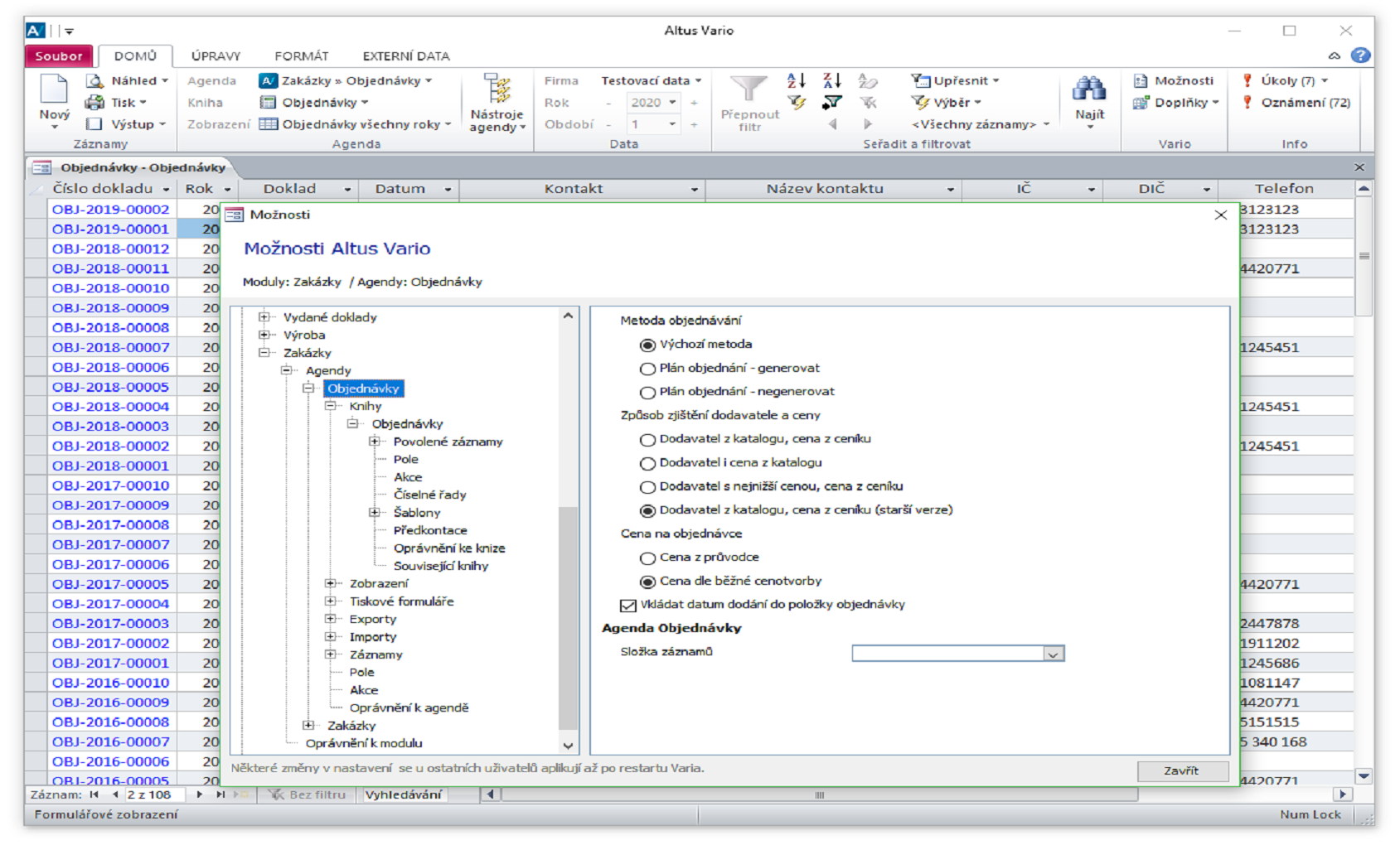1400x845 pixels.
Task: Click the Zakázky » Objednávky agenda icon
Action: 268,80
